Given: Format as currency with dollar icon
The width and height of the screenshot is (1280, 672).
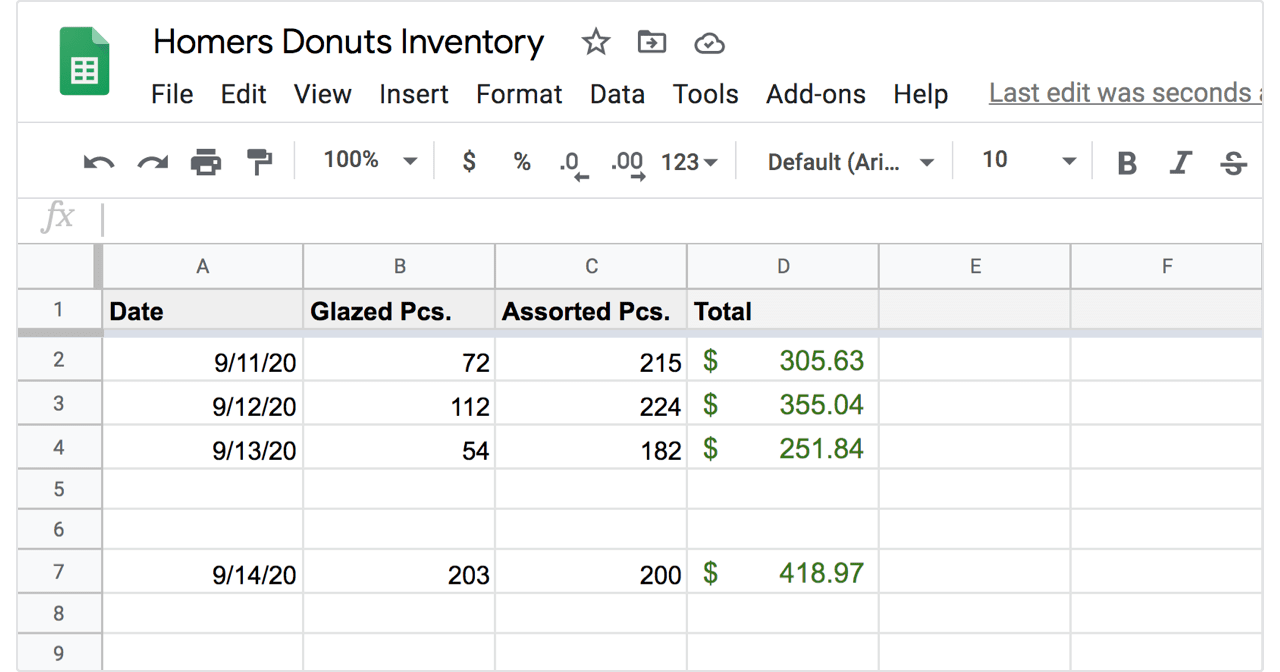Looking at the screenshot, I should tap(469, 161).
